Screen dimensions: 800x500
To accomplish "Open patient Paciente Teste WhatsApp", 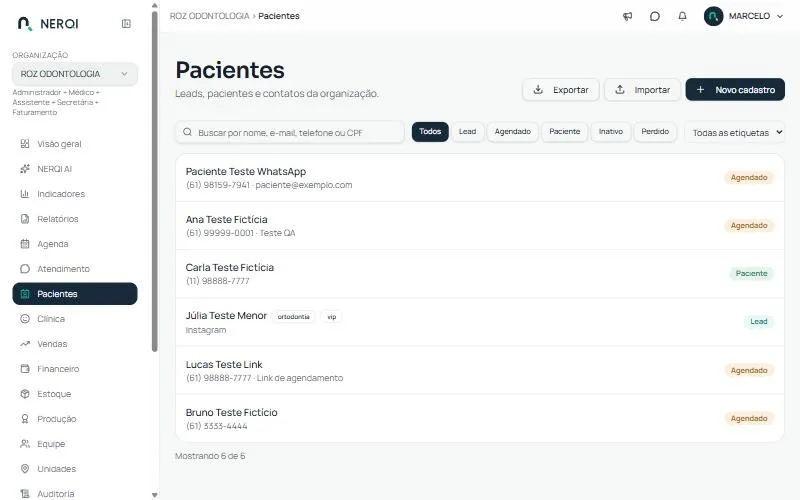I will point(480,178).
